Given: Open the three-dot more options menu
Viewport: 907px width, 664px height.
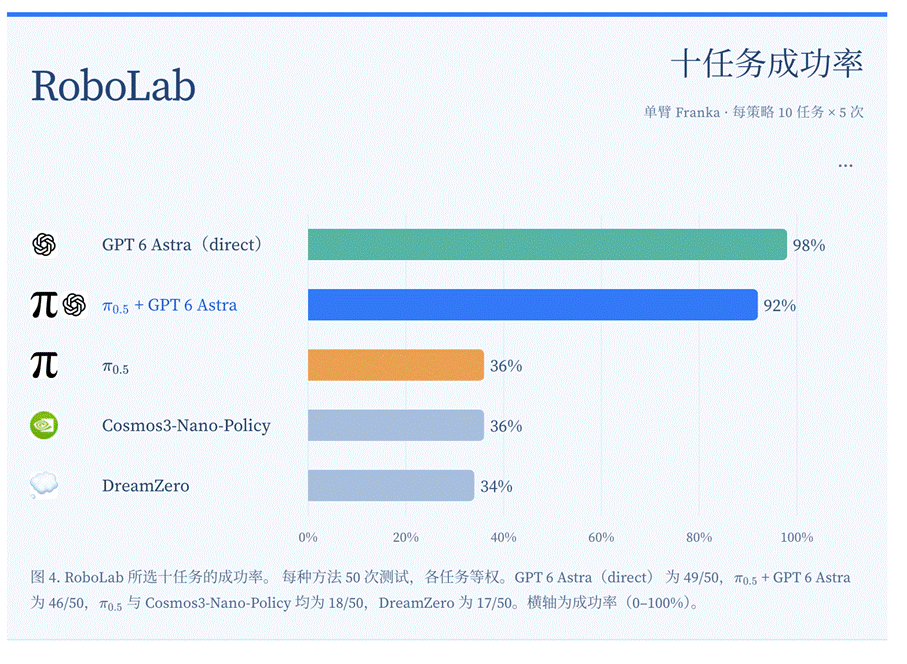Looking at the screenshot, I should point(845,166).
